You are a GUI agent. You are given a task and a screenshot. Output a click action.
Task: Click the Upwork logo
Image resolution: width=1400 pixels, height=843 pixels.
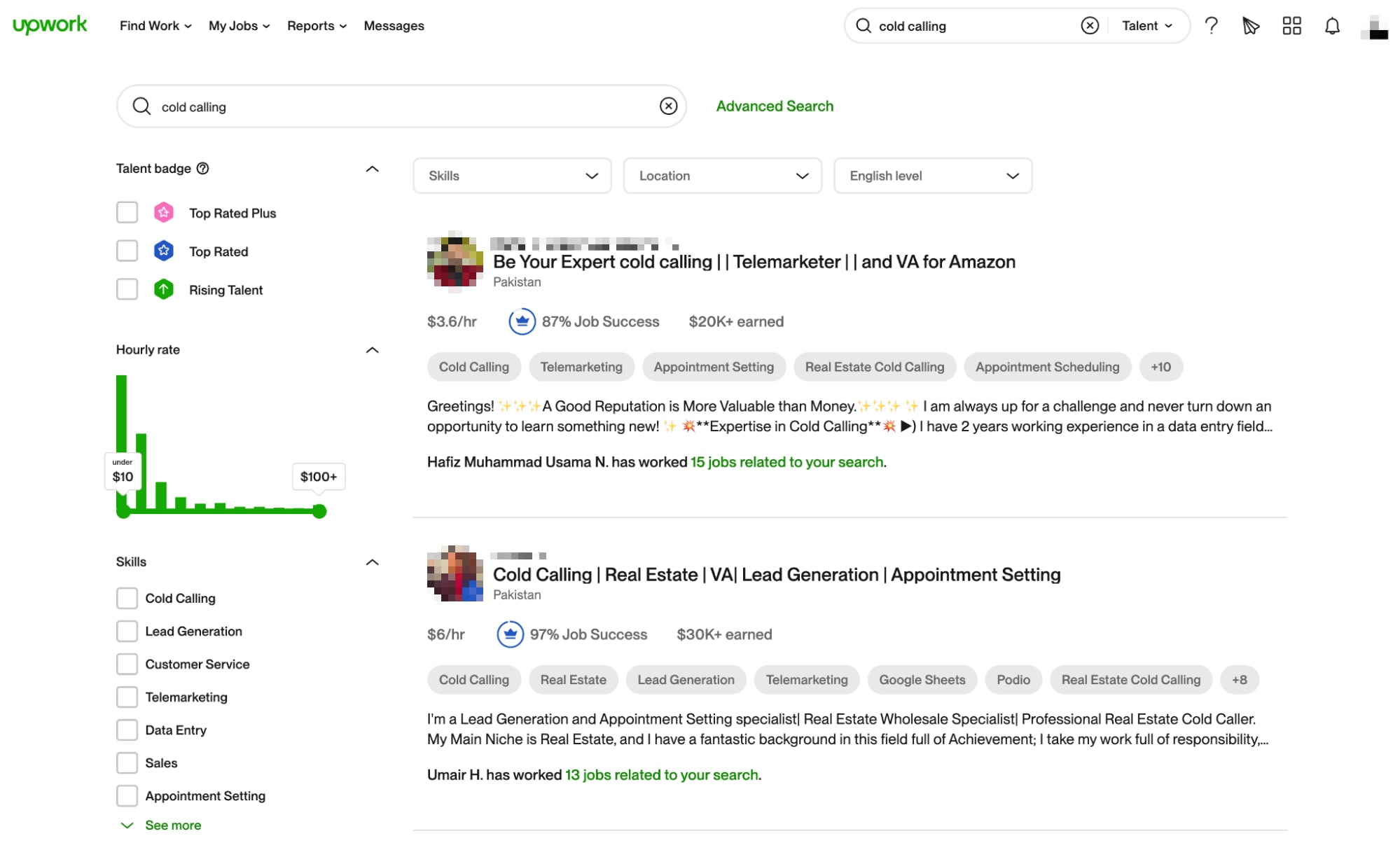[x=50, y=25]
